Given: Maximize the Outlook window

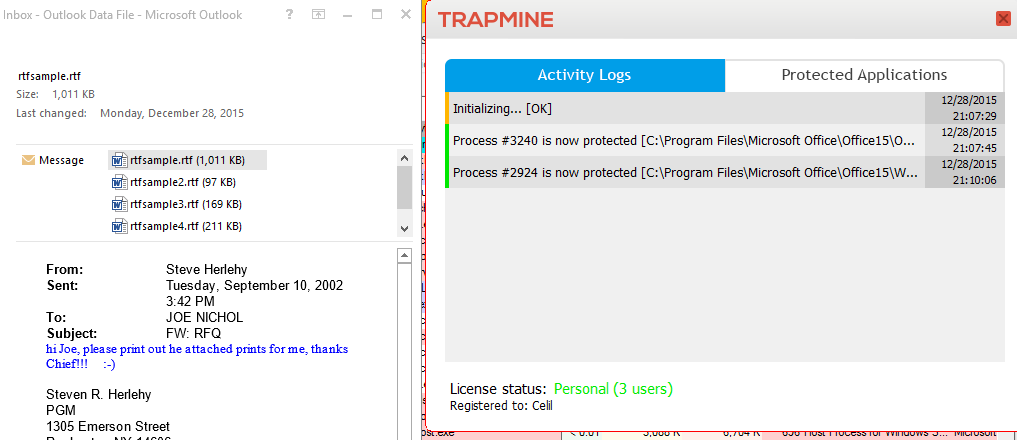Looking at the screenshot, I should [x=377, y=14].
